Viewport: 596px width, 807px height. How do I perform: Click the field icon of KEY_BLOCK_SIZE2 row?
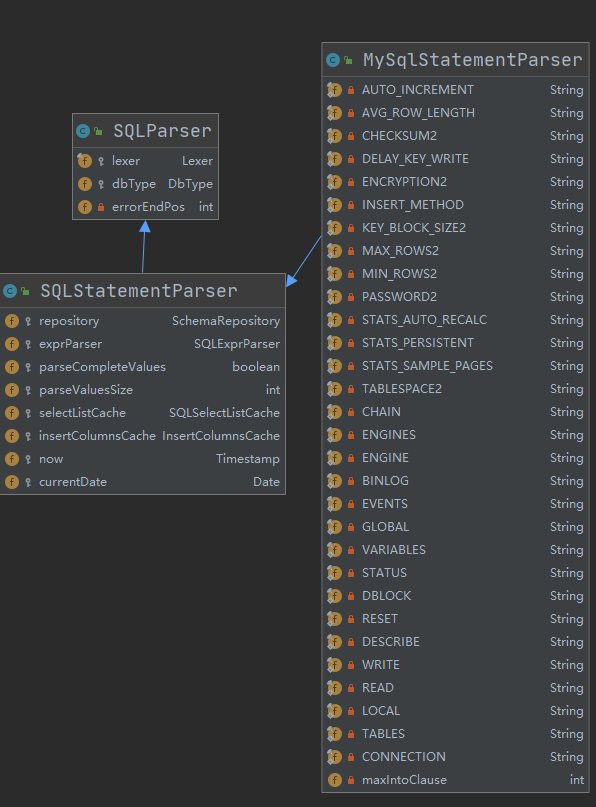click(x=335, y=228)
